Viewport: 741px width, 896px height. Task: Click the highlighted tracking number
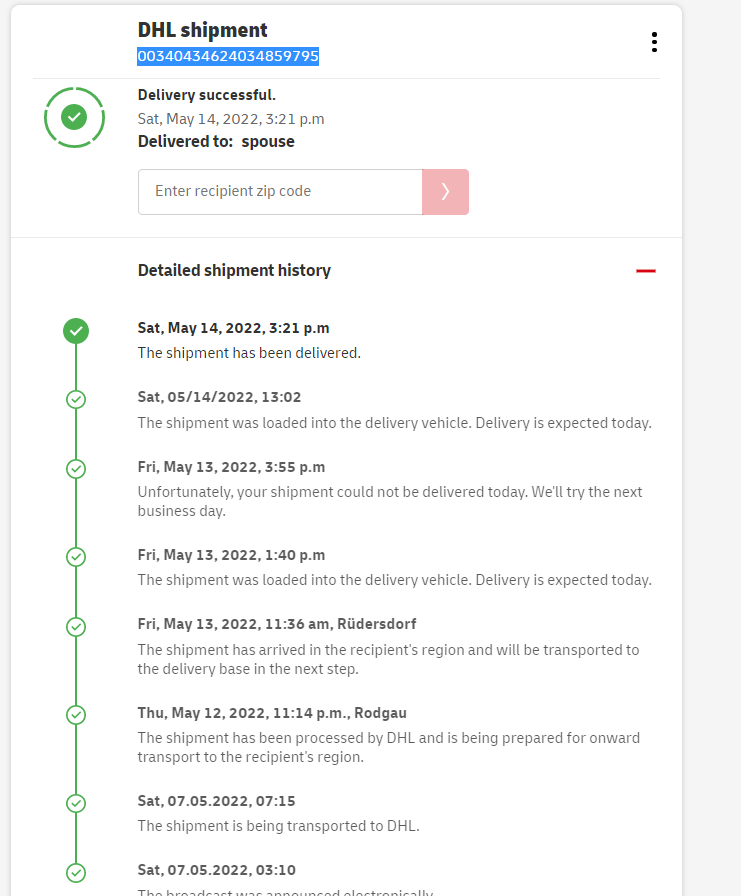pos(228,57)
